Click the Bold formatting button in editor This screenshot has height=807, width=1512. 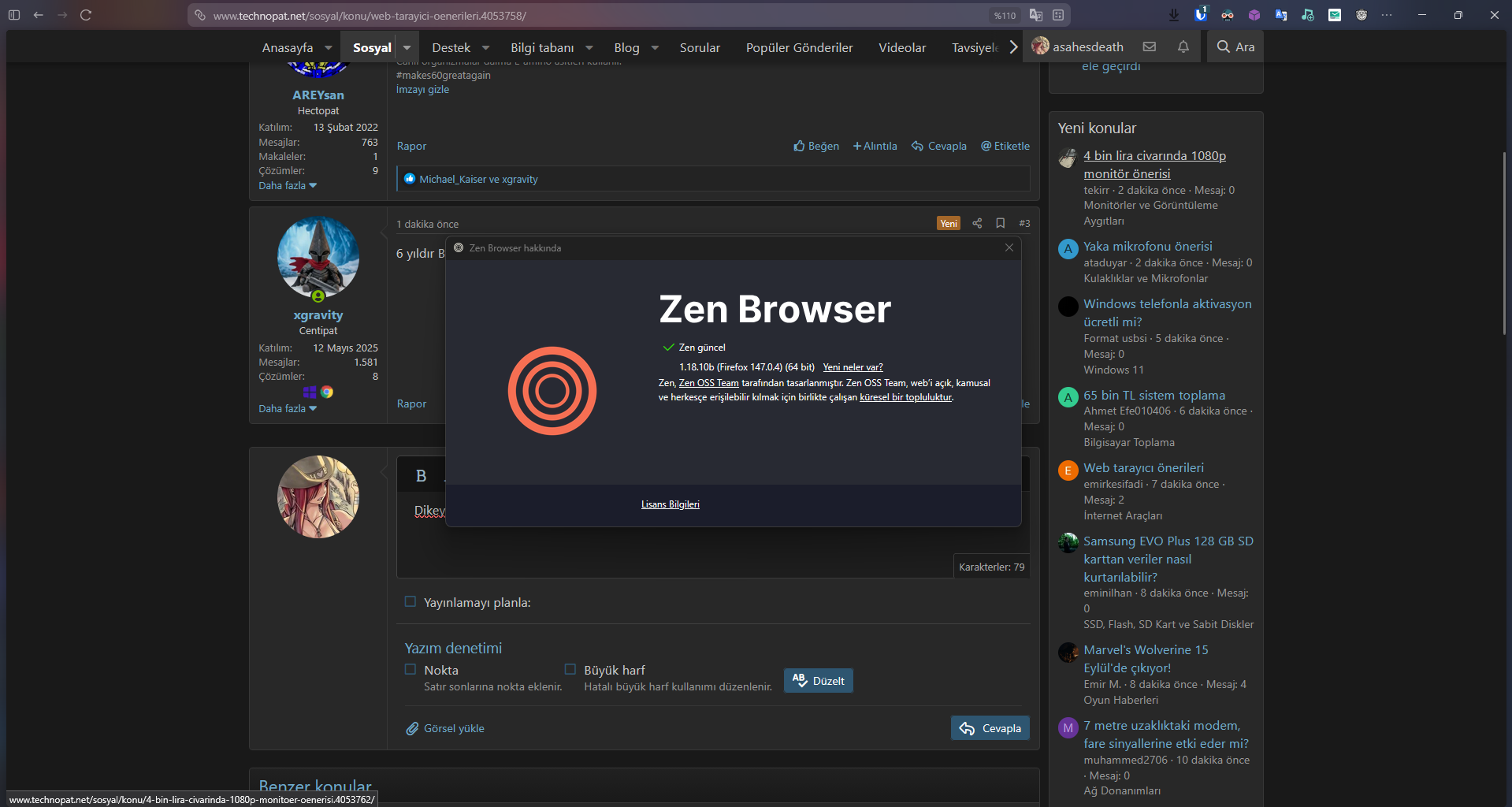[422, 475]
